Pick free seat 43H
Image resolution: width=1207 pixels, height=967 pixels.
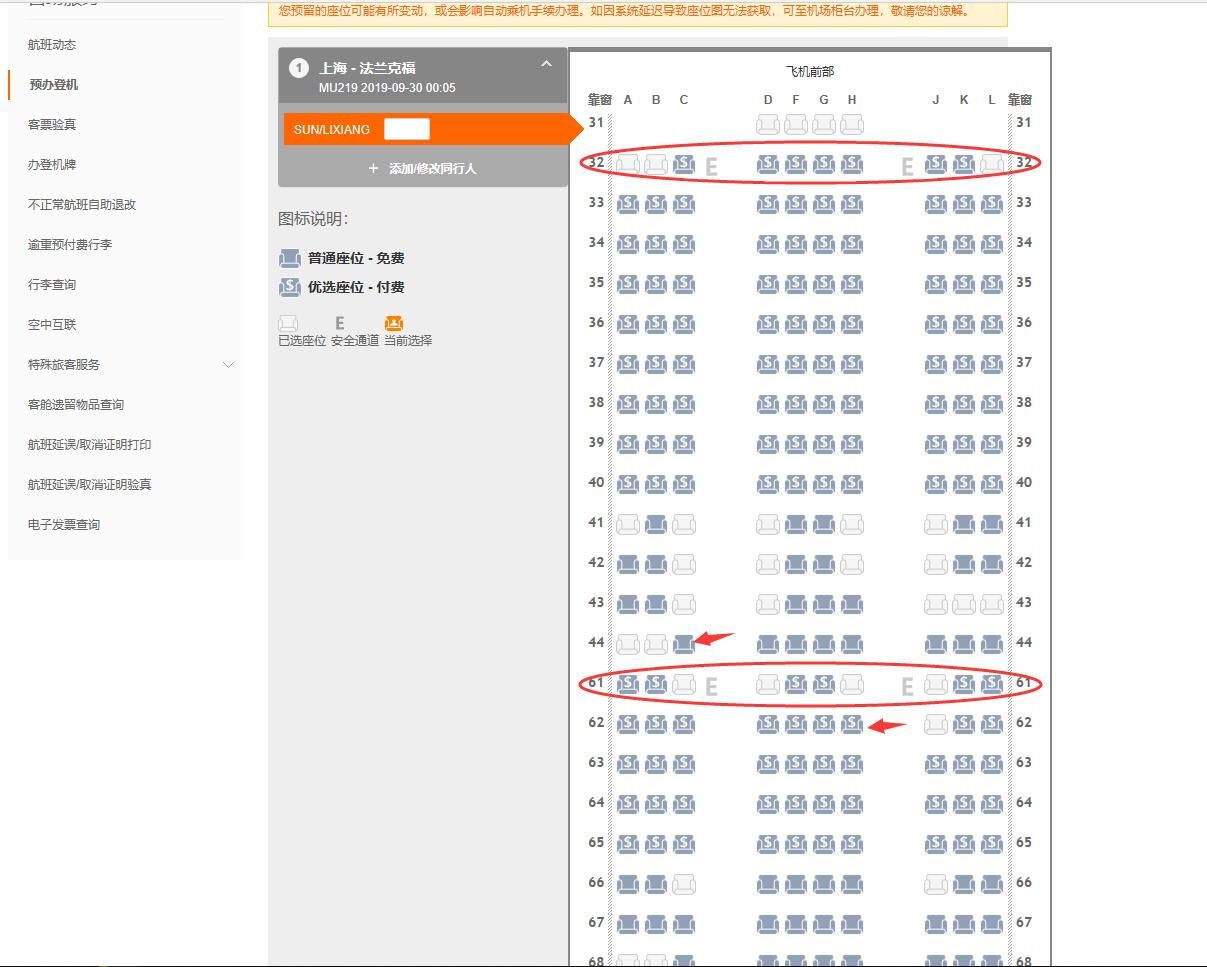[852, 604]
